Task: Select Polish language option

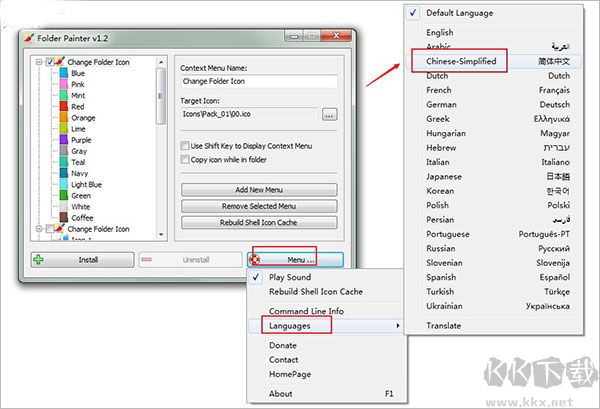Action: coord(494,205)
